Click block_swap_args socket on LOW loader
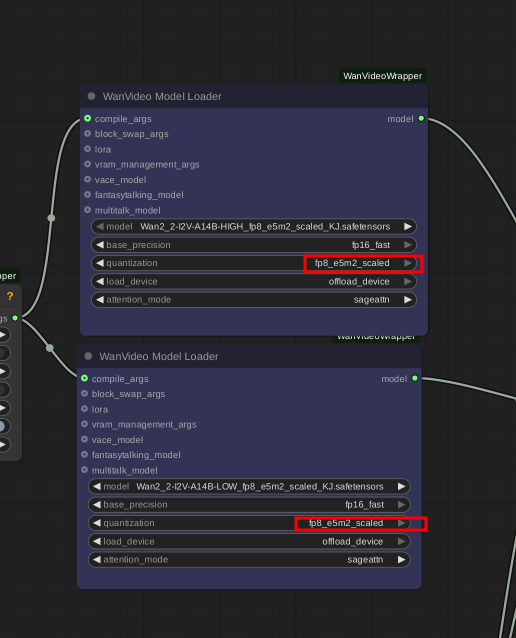The height and width of the screenshot is (638, 516). coord(84,393)
